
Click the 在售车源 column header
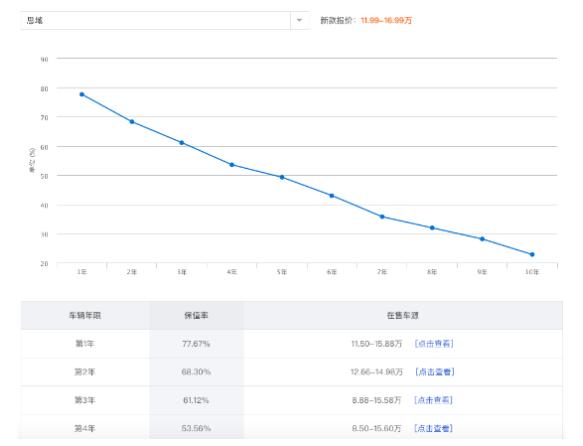[403, 316]
